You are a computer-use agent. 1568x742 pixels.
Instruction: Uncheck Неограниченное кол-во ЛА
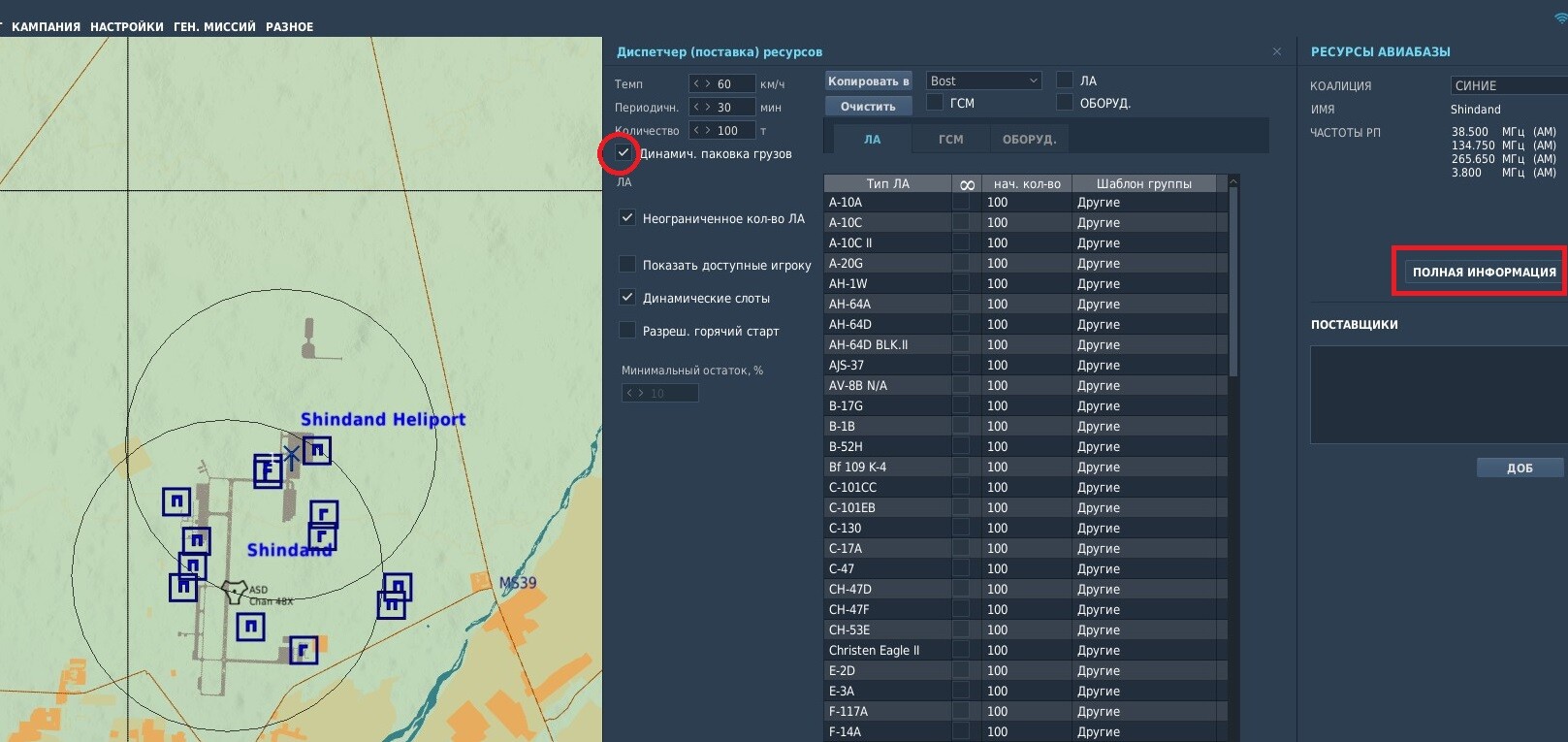[x=627, y=218]
